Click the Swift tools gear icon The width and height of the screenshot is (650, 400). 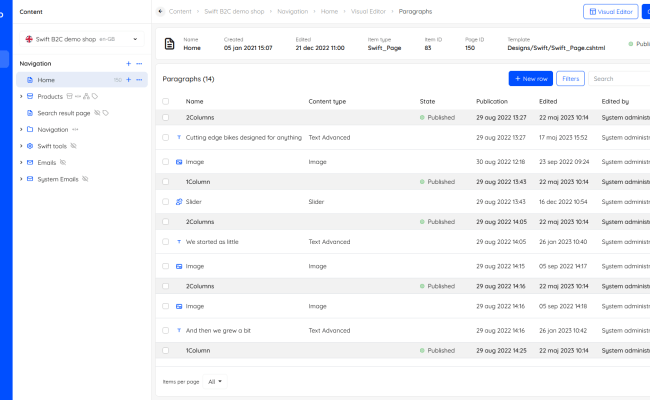pyautogui.click(x=30, y=146)
